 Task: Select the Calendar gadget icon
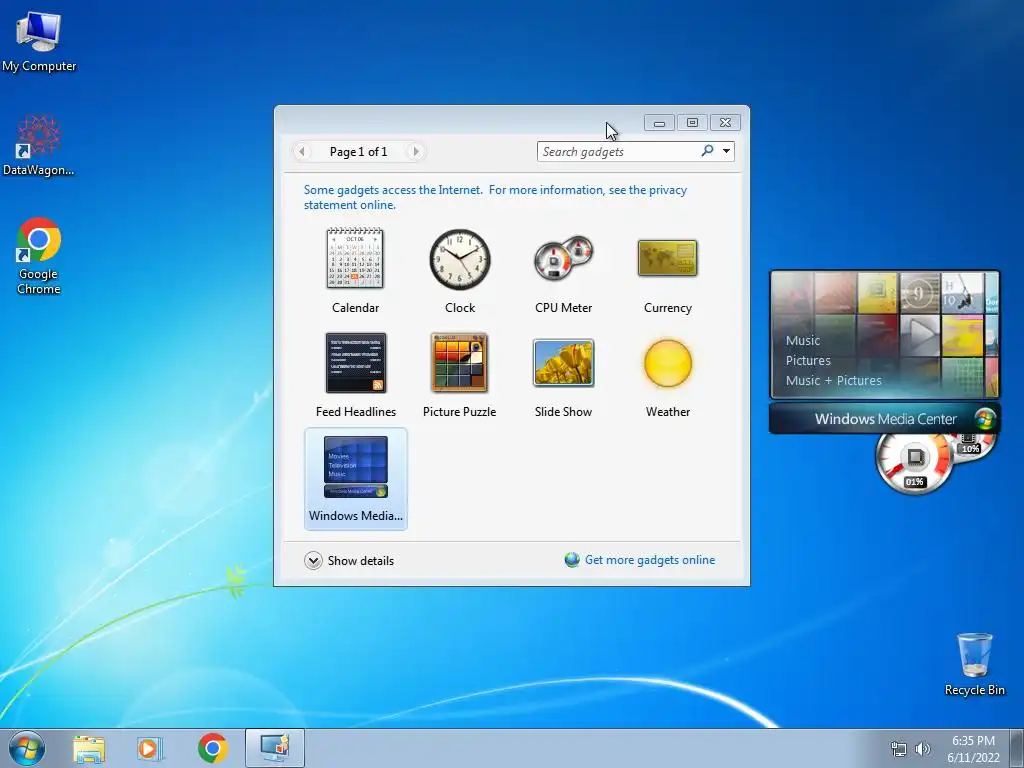(x=355, y=259)
